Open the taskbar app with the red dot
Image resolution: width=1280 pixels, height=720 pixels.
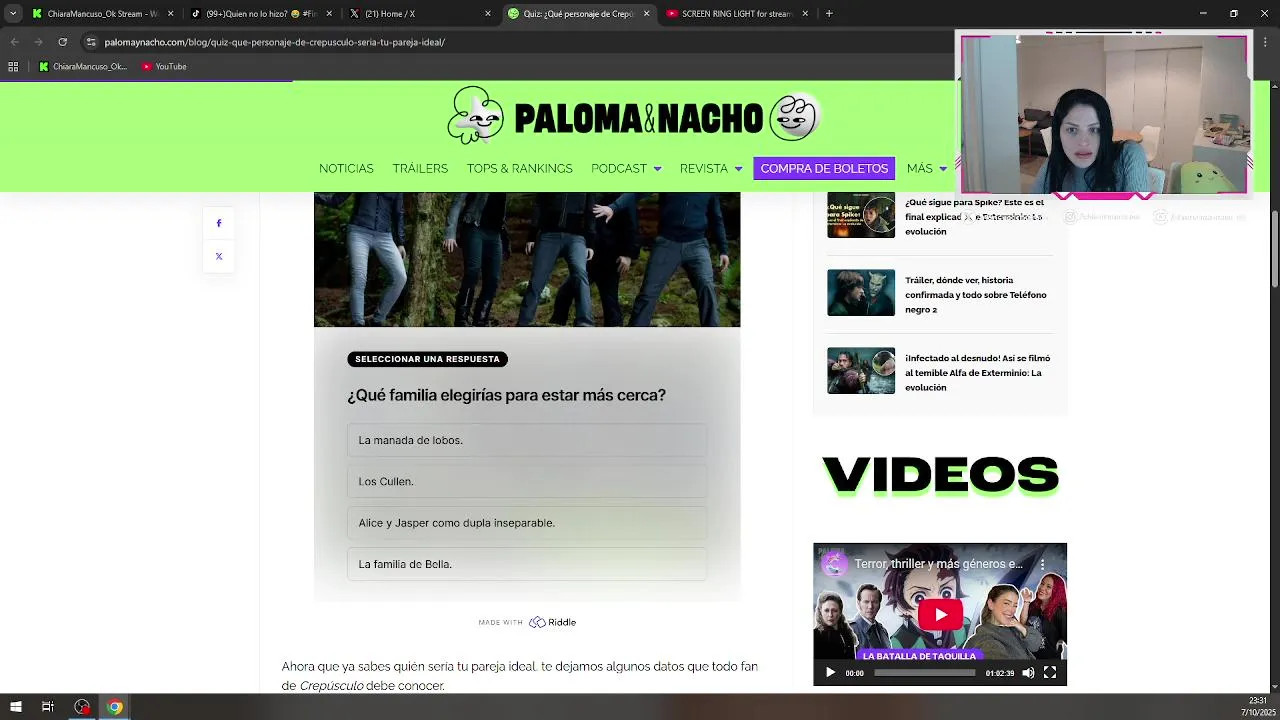[82, 707]
